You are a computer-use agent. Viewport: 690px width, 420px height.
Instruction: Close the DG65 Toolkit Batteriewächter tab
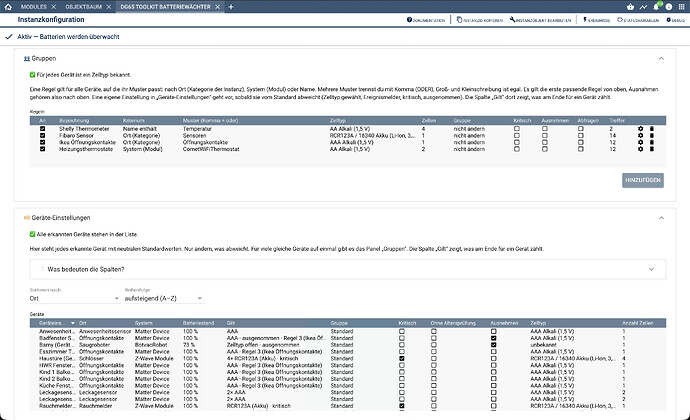coord(217,7)
